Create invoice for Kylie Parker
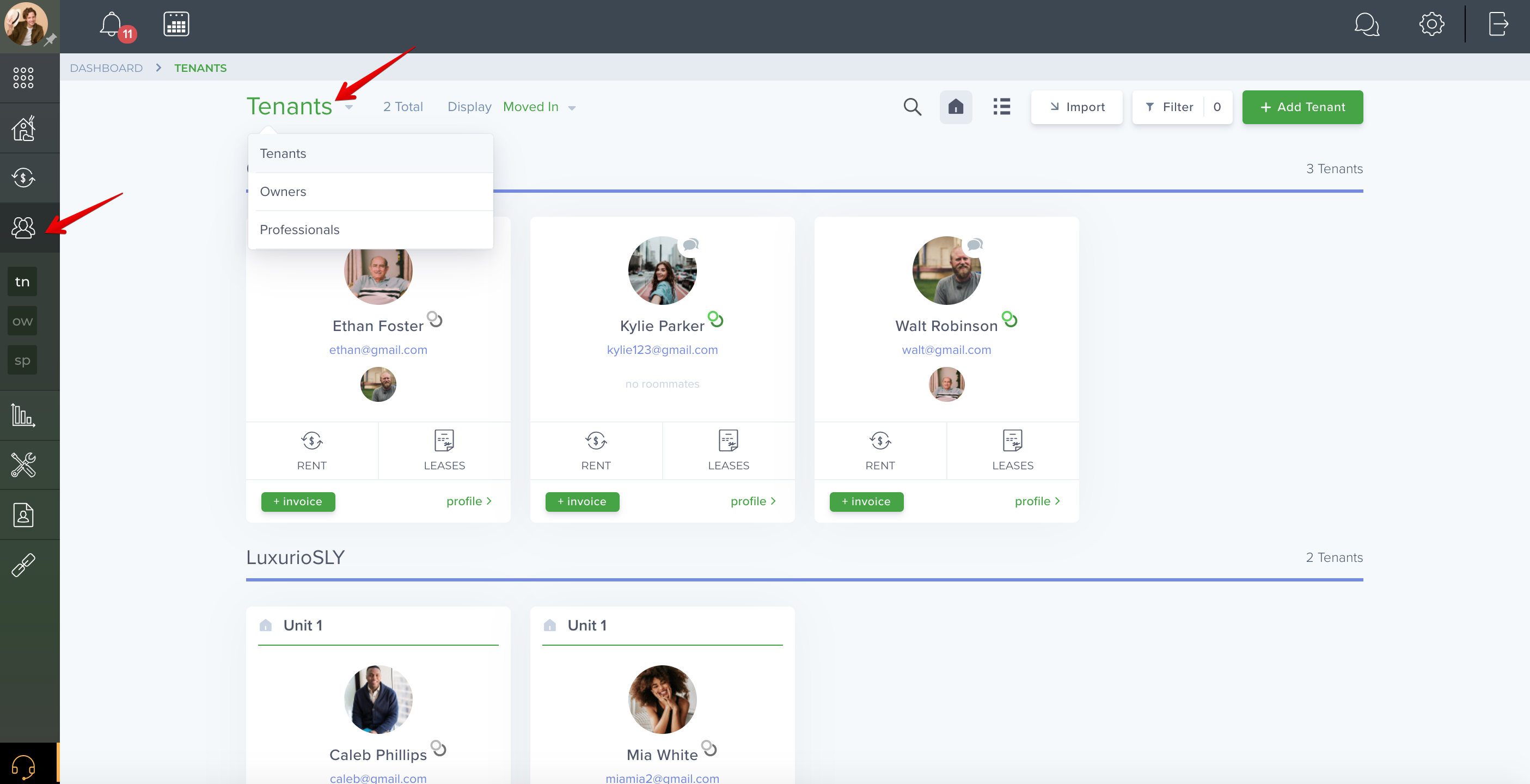The height and width of the screenshot is (784, 1530). 582,501
